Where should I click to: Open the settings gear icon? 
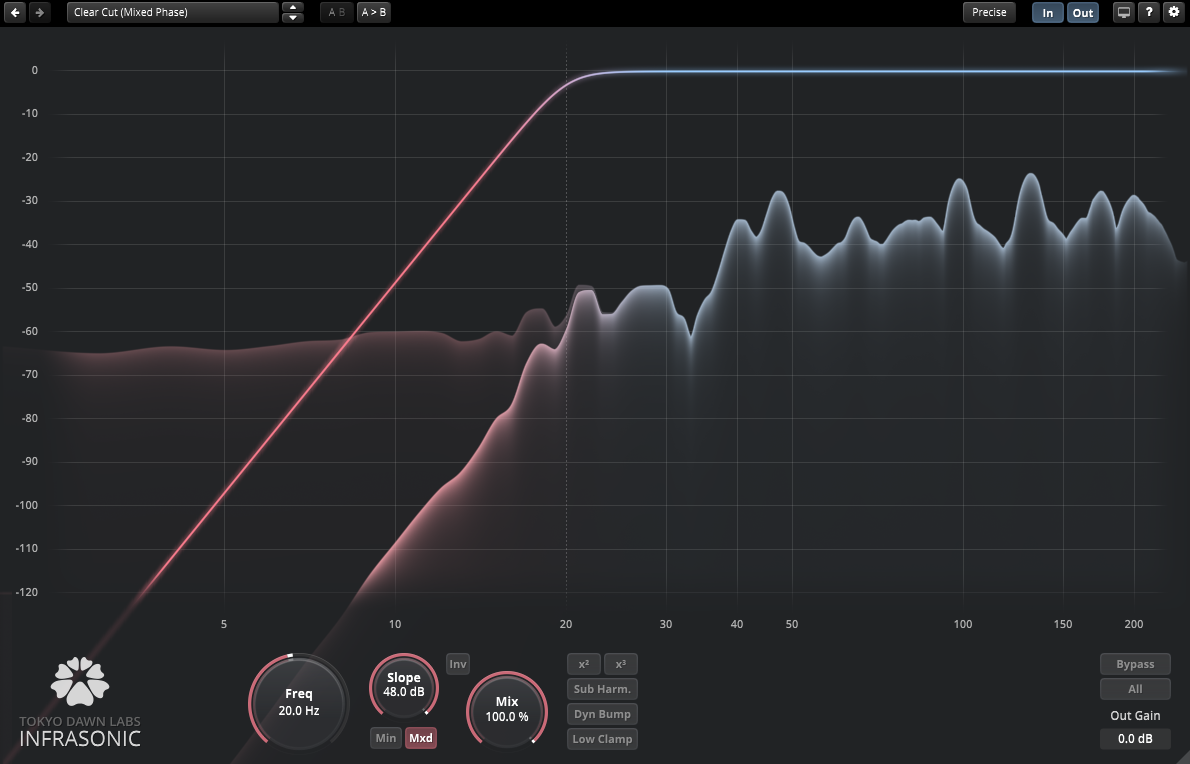tap(1174, 12)
